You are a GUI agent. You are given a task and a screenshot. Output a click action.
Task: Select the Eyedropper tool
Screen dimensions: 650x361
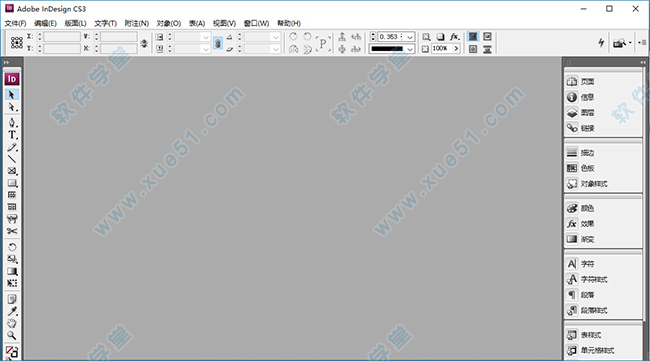coord(12,311)
